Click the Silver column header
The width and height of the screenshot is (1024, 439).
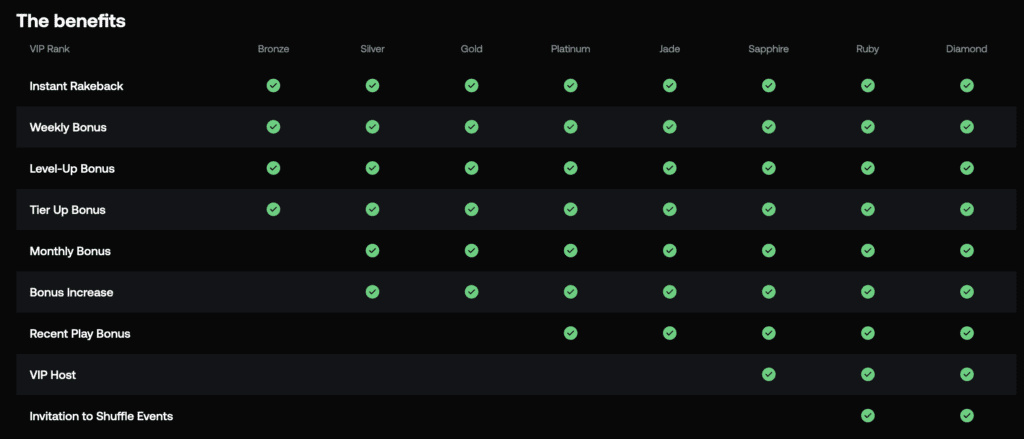[372, 49]
